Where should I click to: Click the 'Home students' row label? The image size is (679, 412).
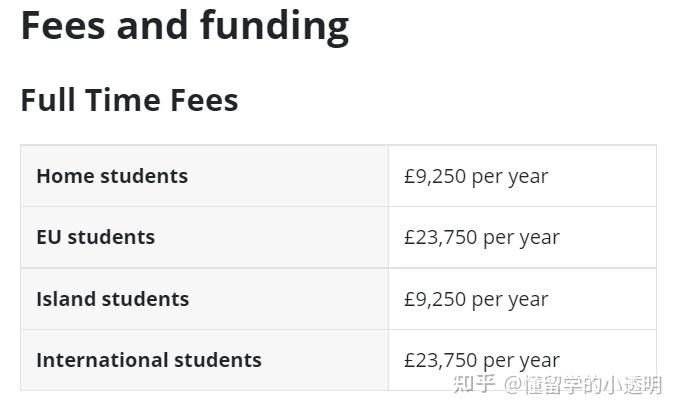tap(112, 176)
